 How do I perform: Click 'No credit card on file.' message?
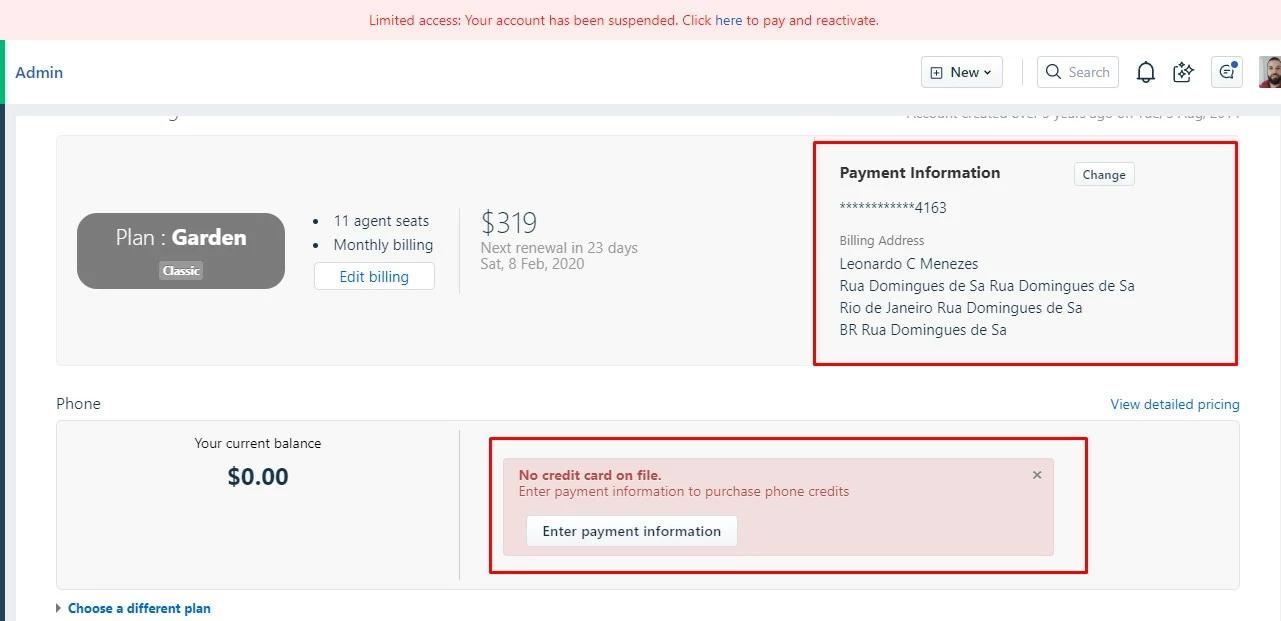tap(590, 475)
